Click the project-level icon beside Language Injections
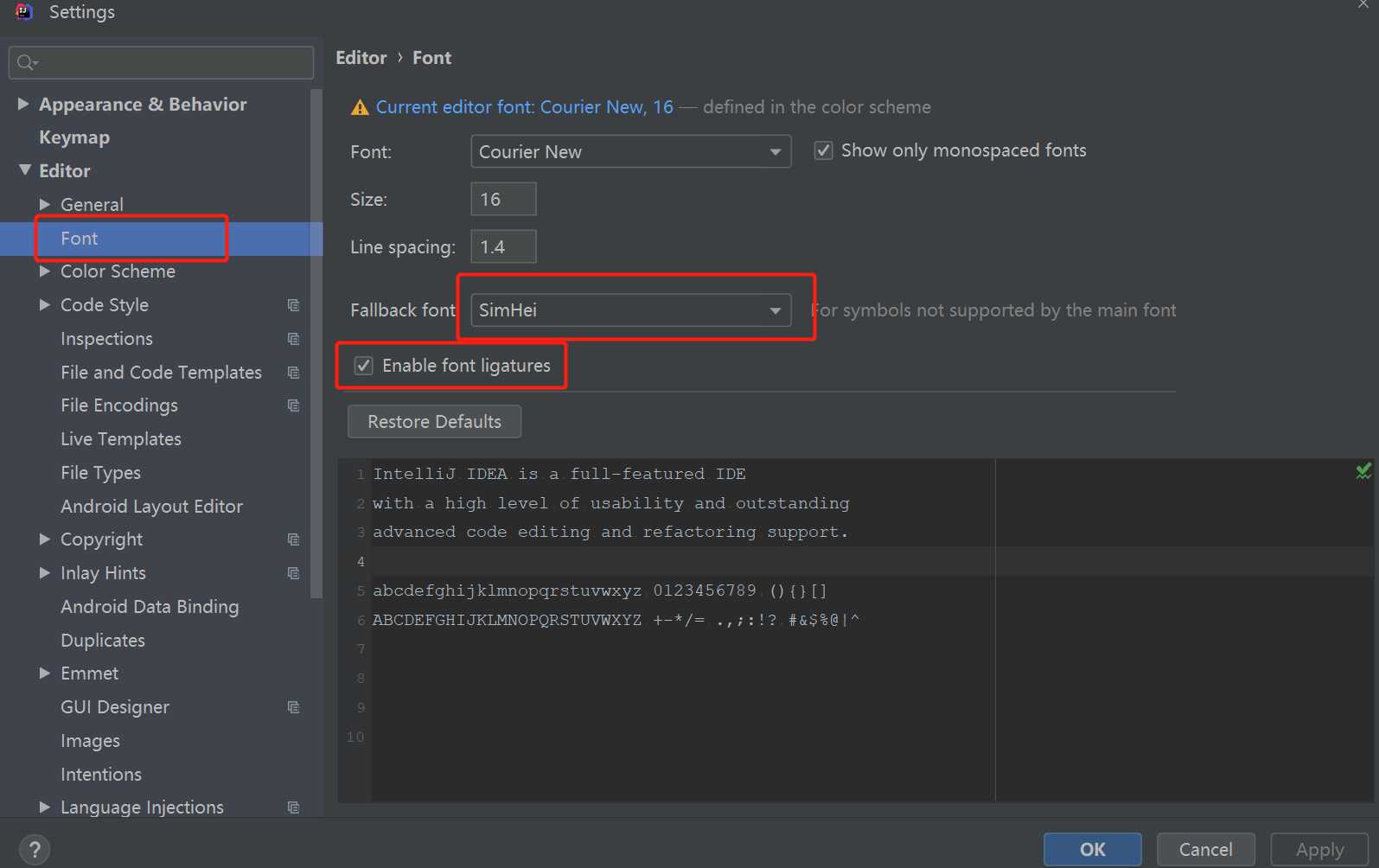 293,807
